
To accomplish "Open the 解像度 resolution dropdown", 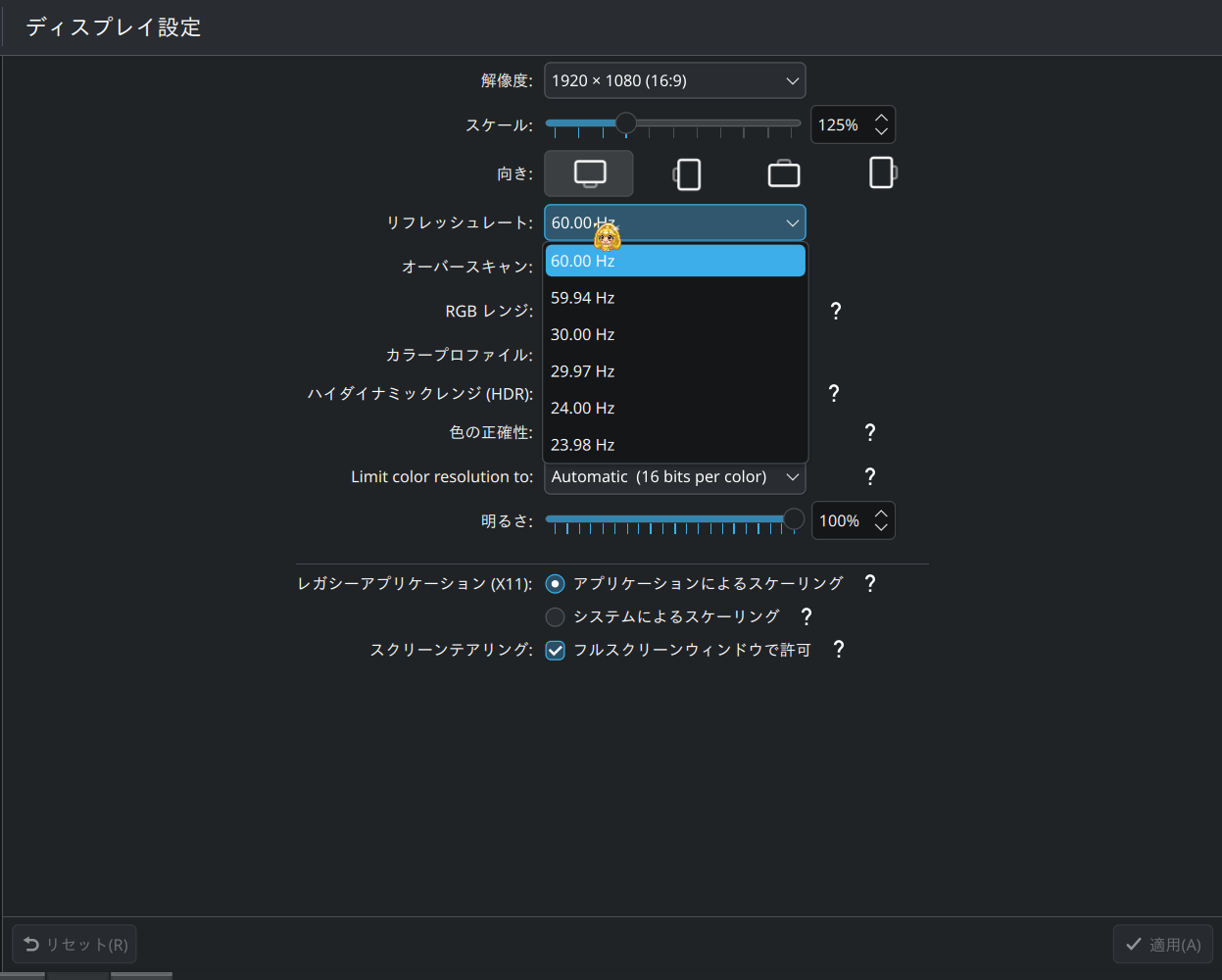I will click(x=674, y=80).
